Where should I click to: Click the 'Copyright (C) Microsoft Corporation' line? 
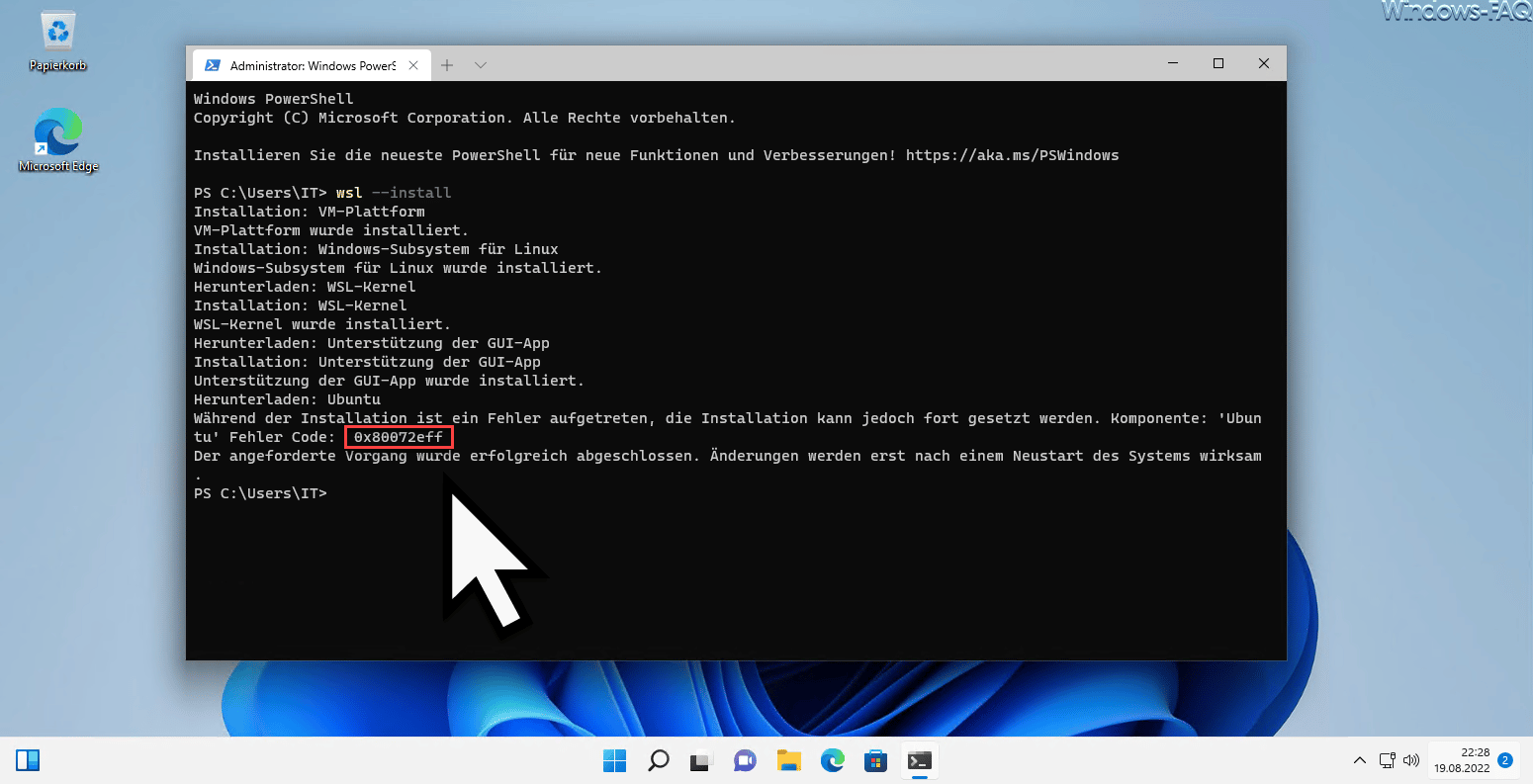pos(465,118)
